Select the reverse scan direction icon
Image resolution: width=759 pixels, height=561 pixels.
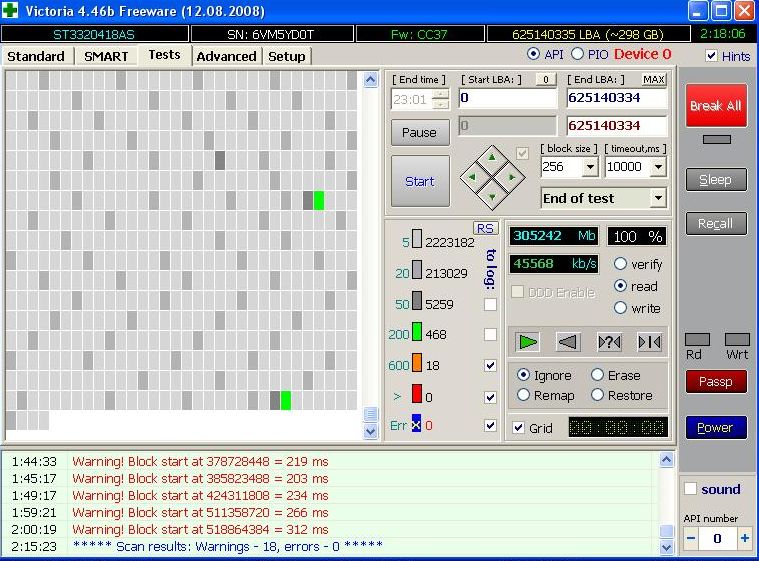click(x=568, y=342)
